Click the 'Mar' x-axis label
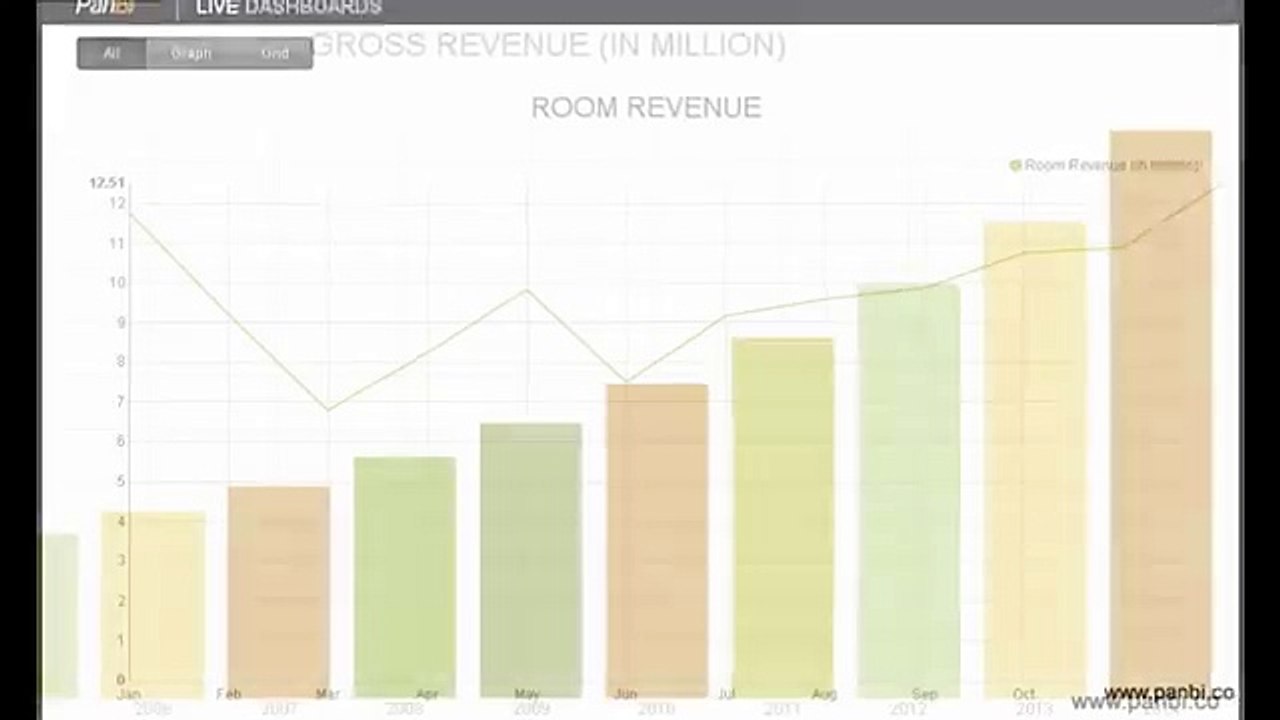 point(328,693)
